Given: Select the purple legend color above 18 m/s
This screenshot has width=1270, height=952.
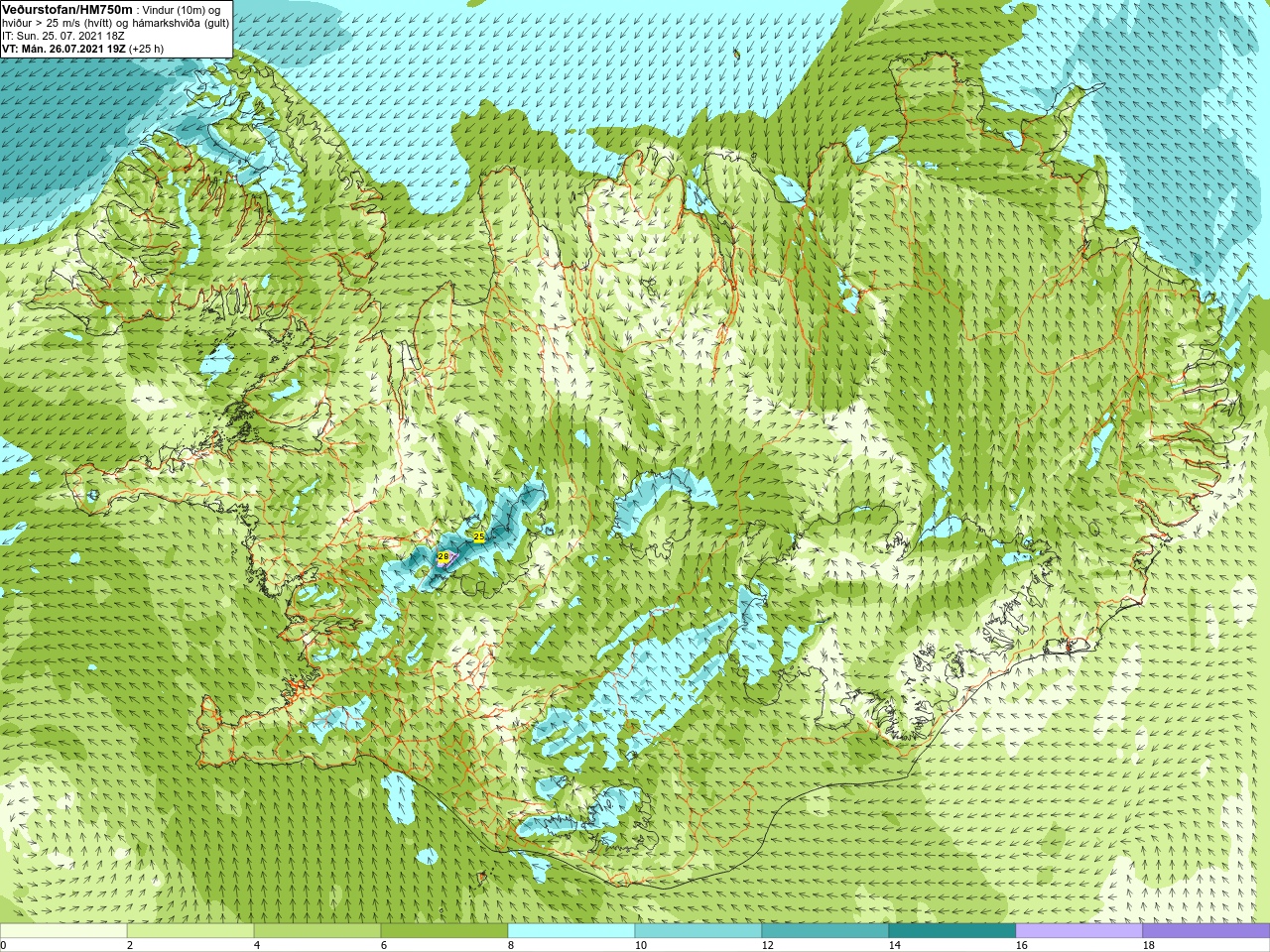Looking at the screenshot, I should click(x=1206, y=931).
